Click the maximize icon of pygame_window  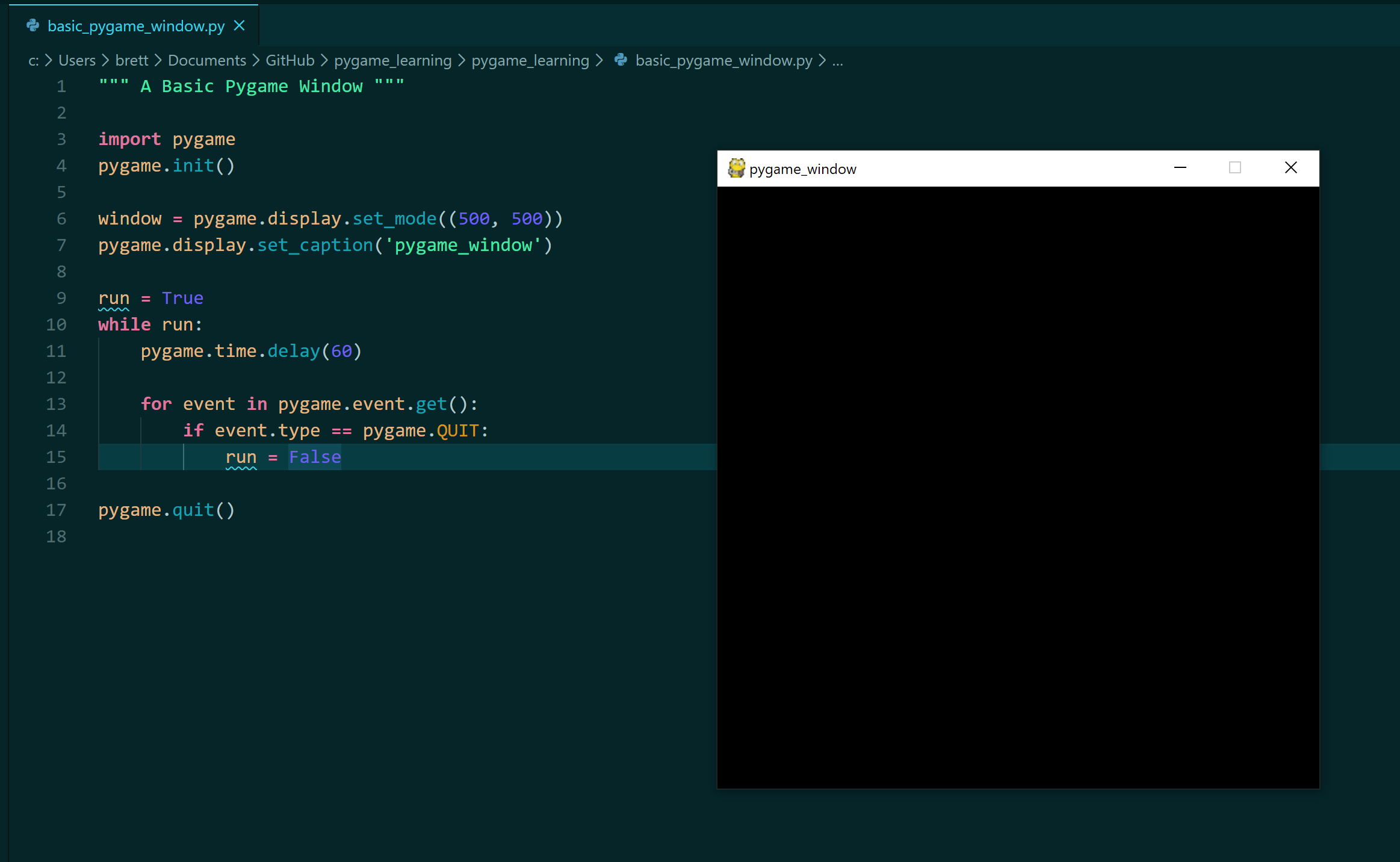click(1234, 168)
